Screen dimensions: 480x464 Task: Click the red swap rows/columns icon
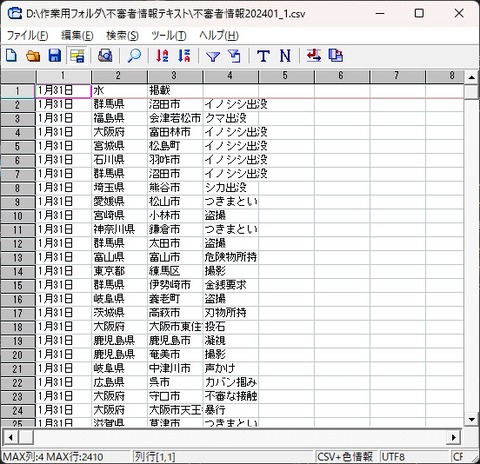[314, 56]
